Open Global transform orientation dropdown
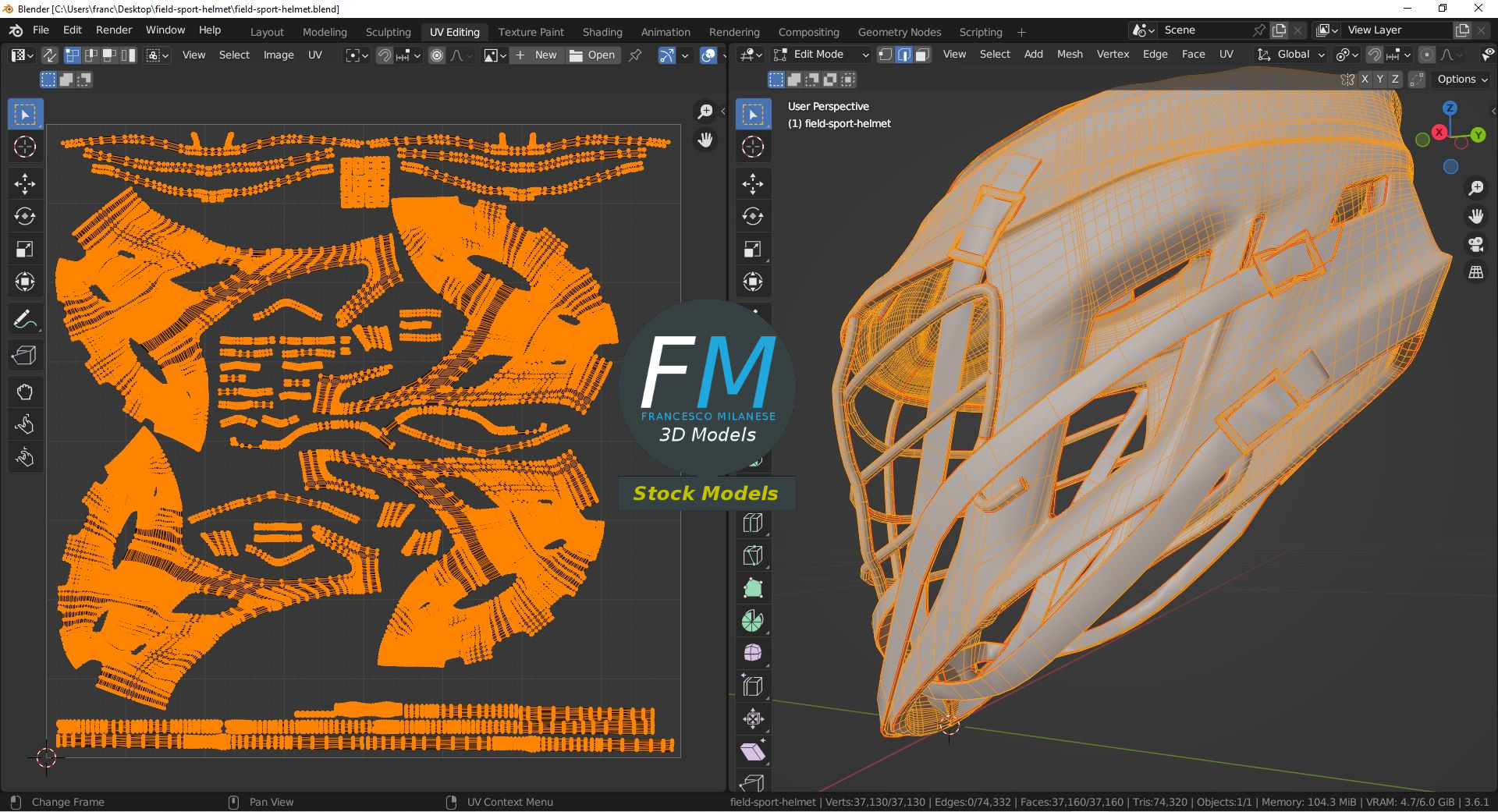 coord(1291,55)
